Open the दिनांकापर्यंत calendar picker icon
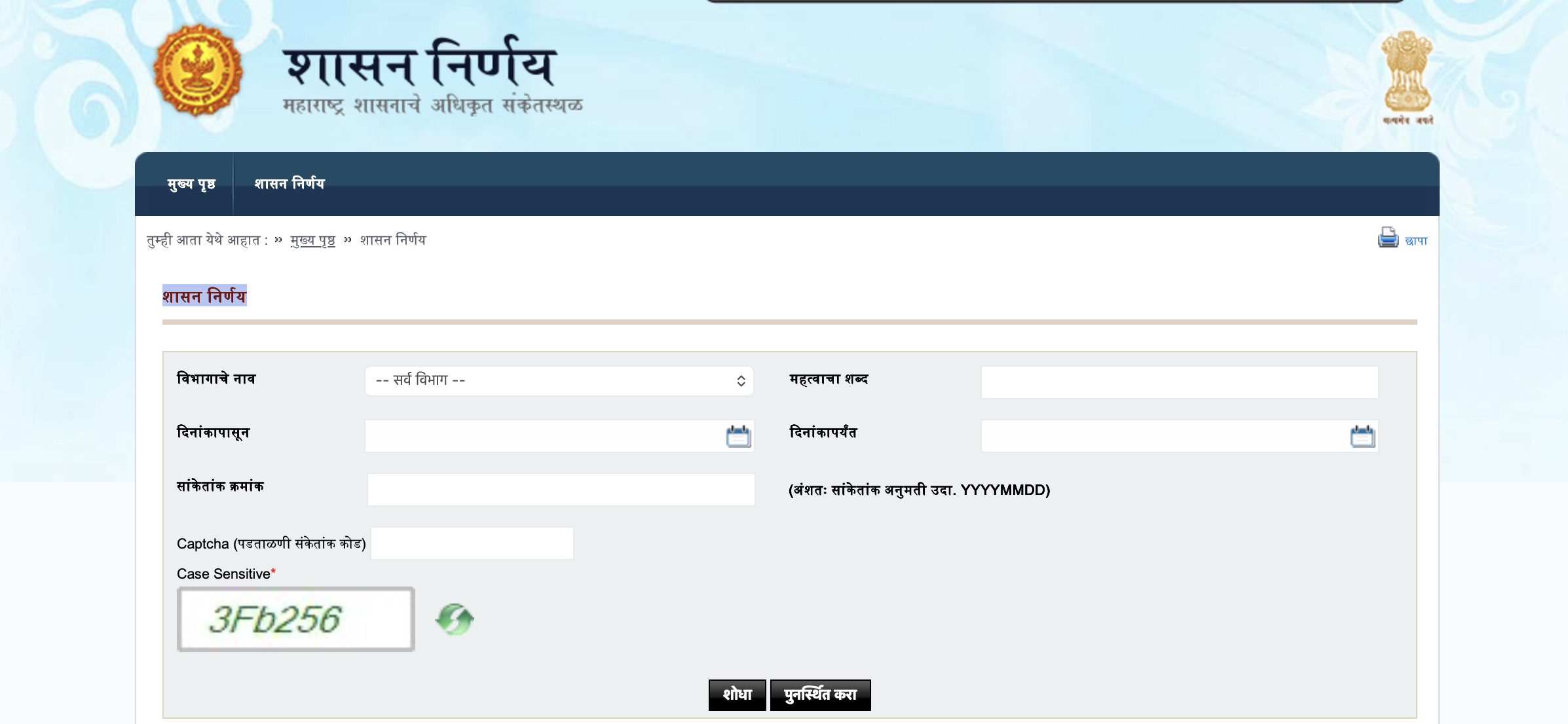Viewport: 1568px width, 724px height. (x=1362, y=437)
